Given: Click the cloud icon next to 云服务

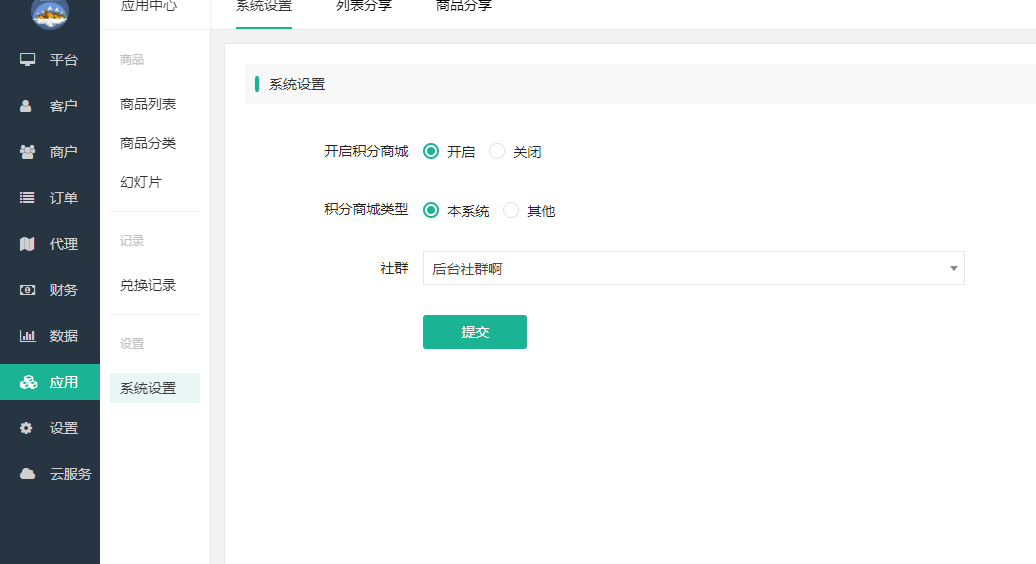Looking at the screenshot, I should [27, 474].
